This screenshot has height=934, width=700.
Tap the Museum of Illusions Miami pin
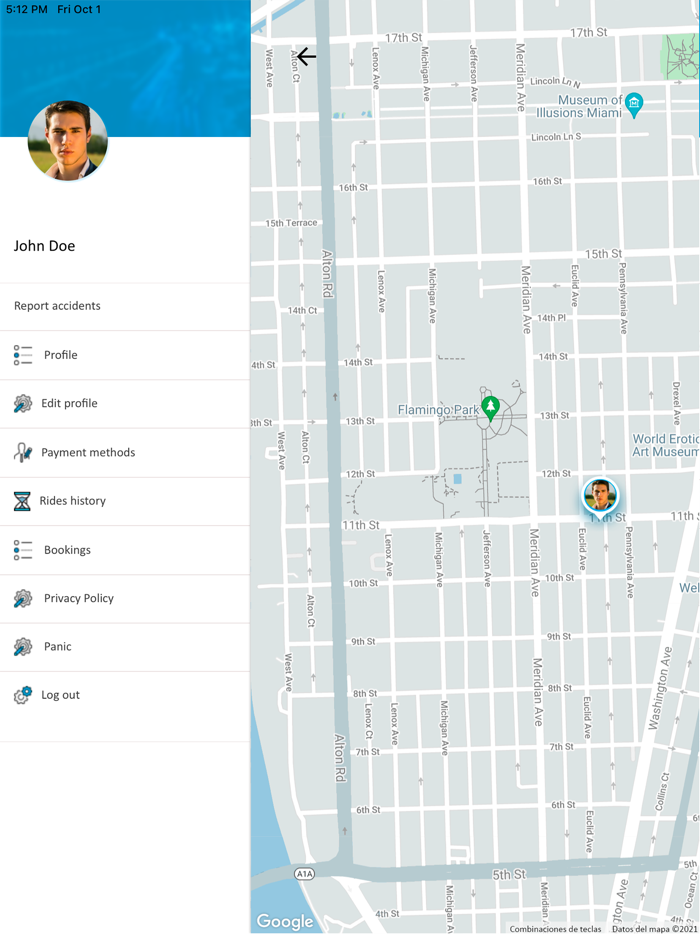[634, 105]
